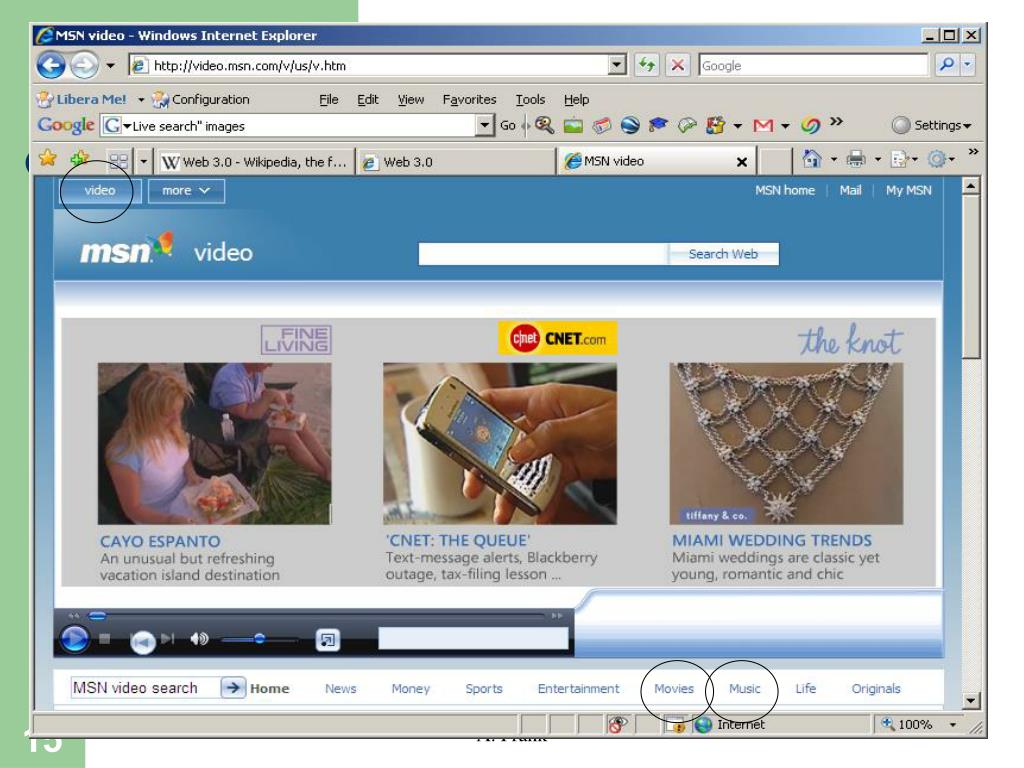This screenshot has width=1024, height=768.
Task: Go back with the browser Back arrow
Action: 51,65
